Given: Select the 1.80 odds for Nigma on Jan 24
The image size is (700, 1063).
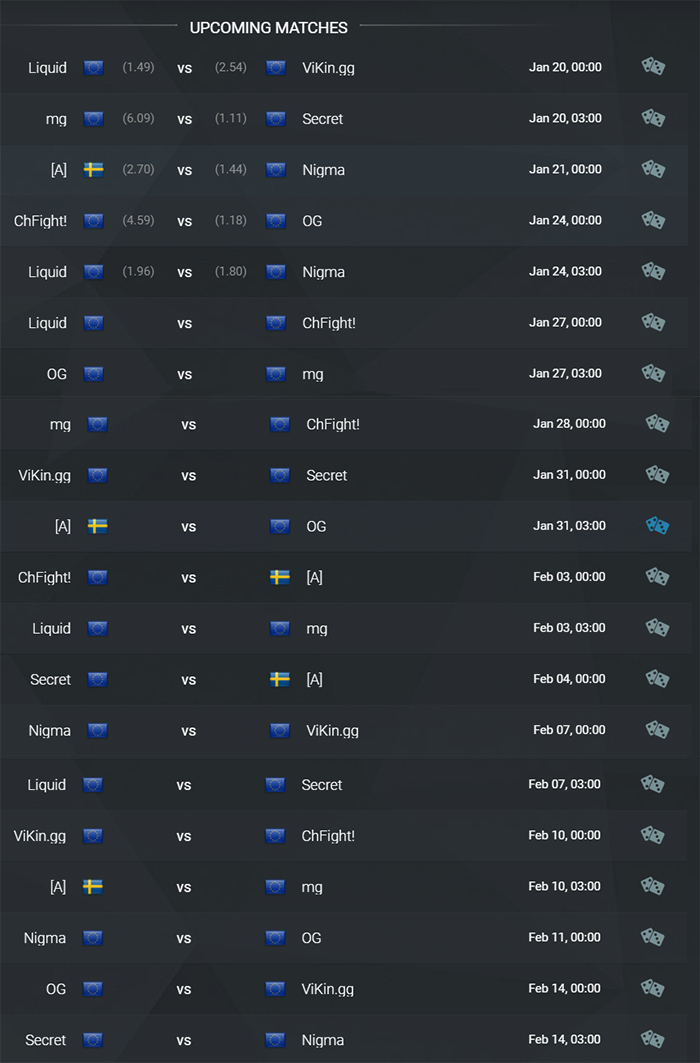Looking at the screenshot, I should tap(230, 271).
